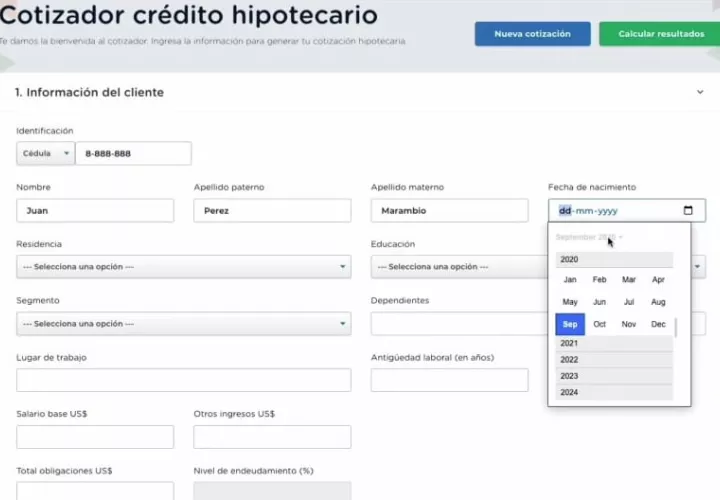Expand year 2024 in the date picker
Image resolution: width=720 pixels, height=500 pixels.
pos(614,392)
